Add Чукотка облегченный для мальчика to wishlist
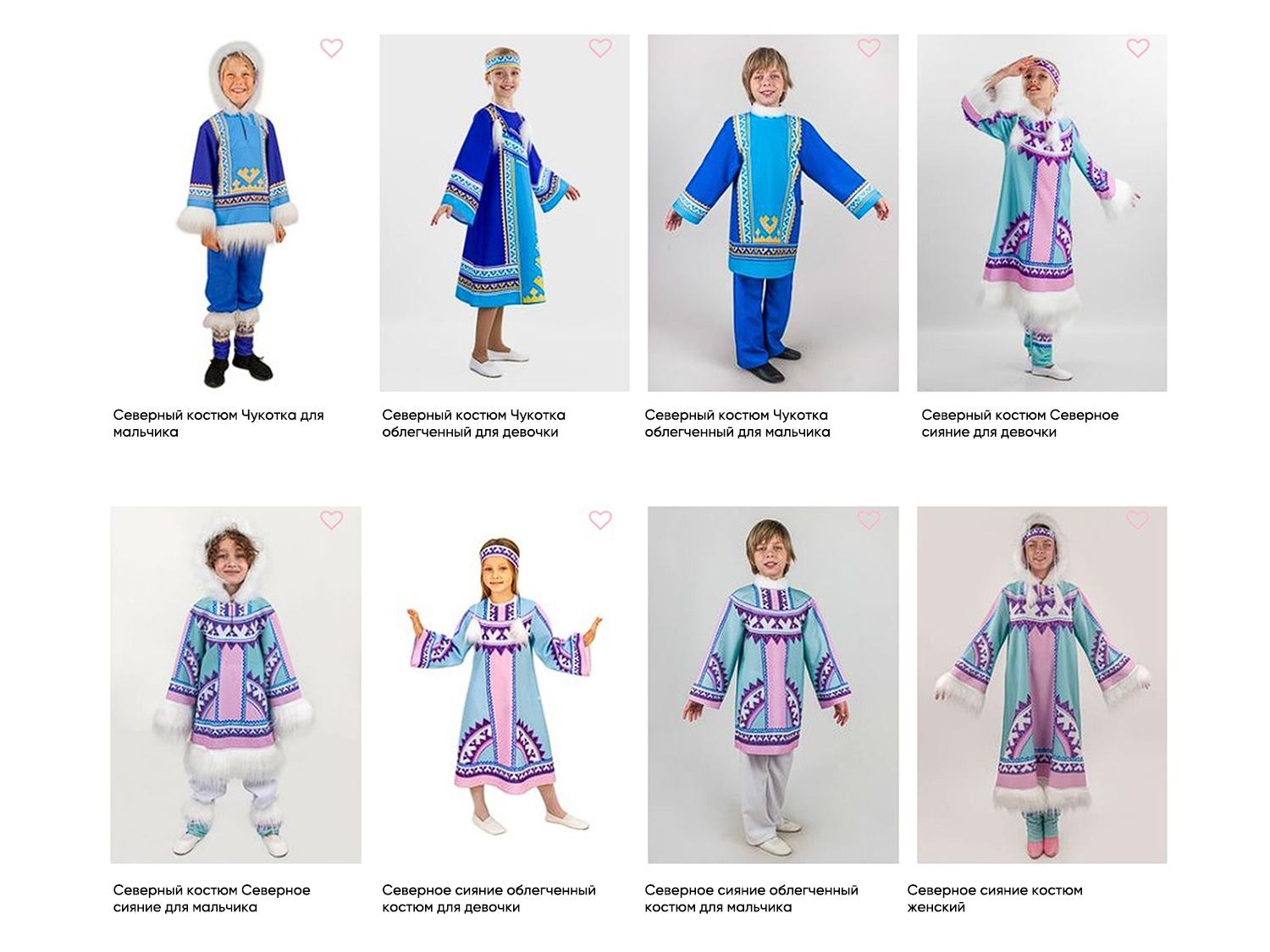The image size is (1270, 952). (x=869, y=48)
